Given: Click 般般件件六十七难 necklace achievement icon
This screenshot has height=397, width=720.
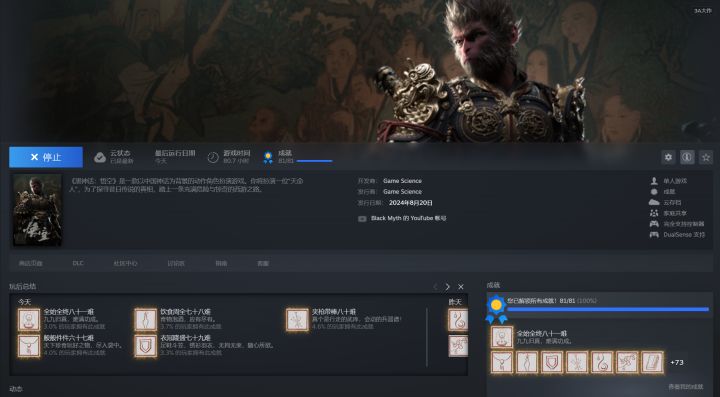Looking at the screenshot, I should [29, 346].
